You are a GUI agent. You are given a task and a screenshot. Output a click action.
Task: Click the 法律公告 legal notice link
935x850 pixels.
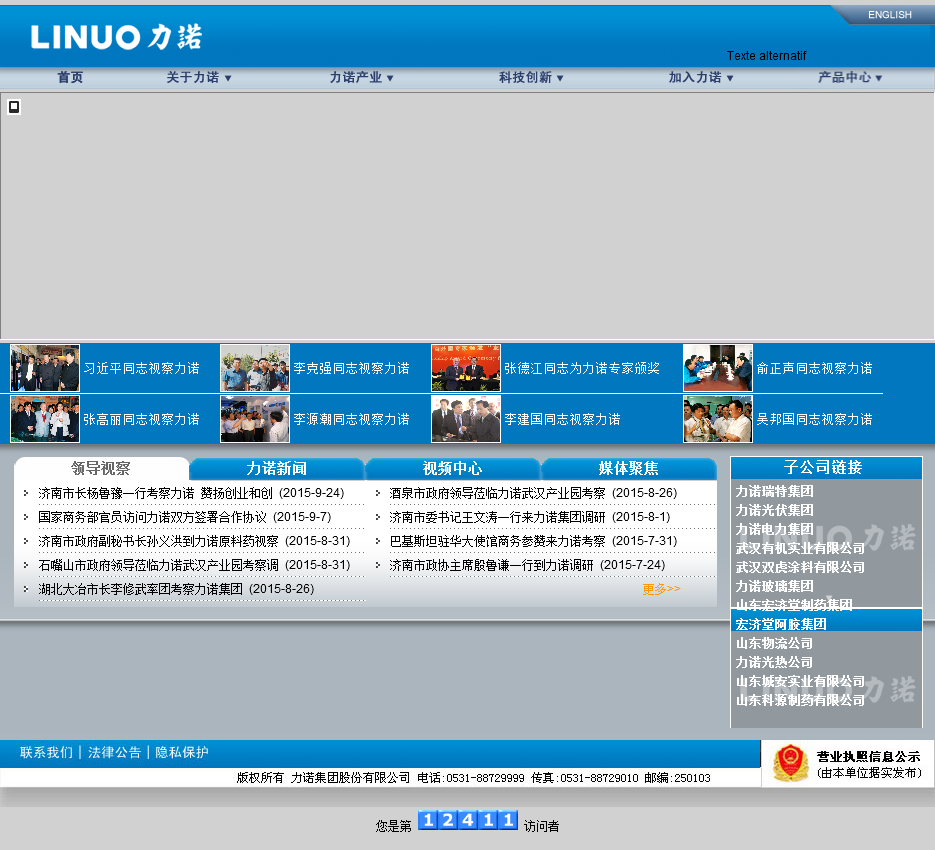click(x=114, y=753)
